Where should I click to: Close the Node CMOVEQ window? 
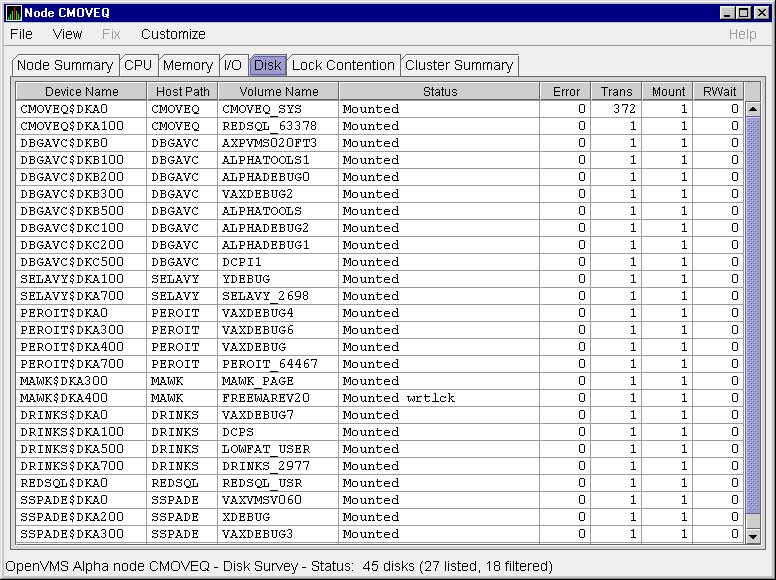pos(761,13)
